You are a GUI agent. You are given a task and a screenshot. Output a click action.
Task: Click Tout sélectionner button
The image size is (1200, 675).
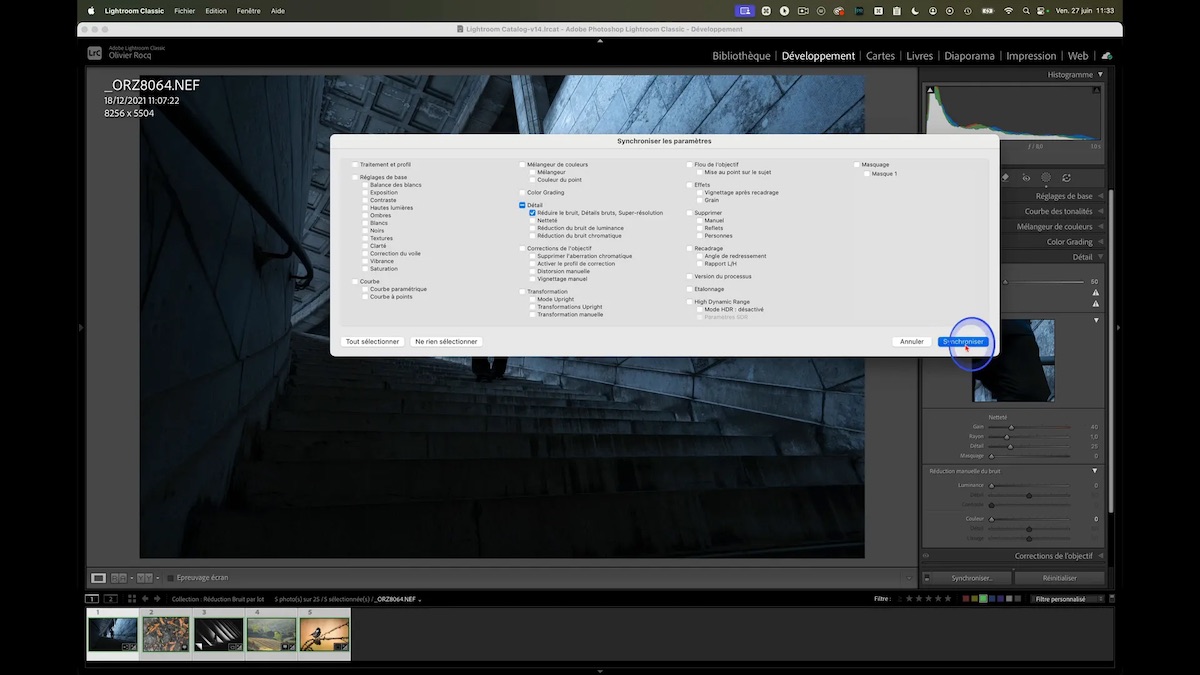[x=372, y=341]
